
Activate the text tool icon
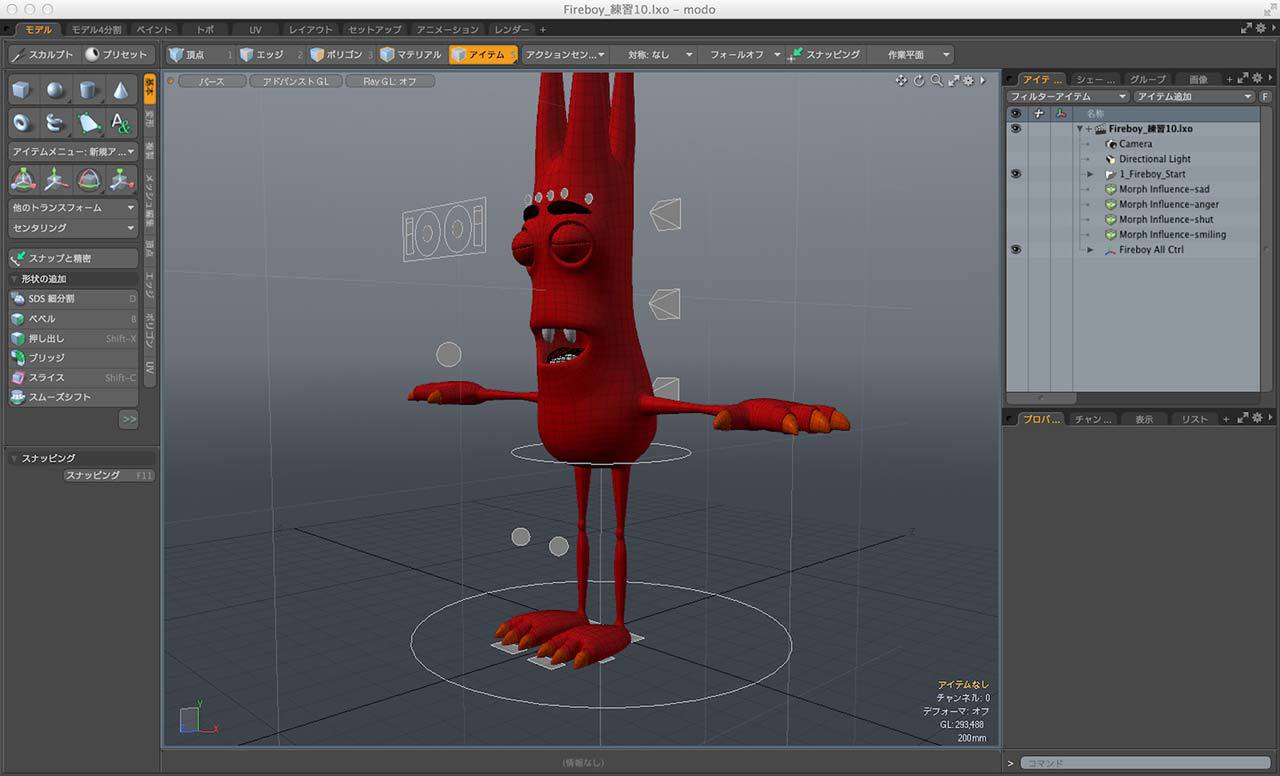click(121, 123)
